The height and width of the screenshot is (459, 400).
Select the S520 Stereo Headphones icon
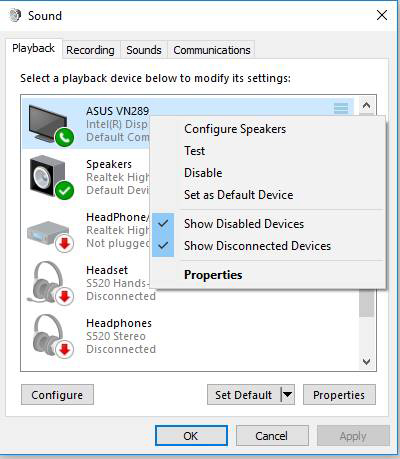[50, 337]
